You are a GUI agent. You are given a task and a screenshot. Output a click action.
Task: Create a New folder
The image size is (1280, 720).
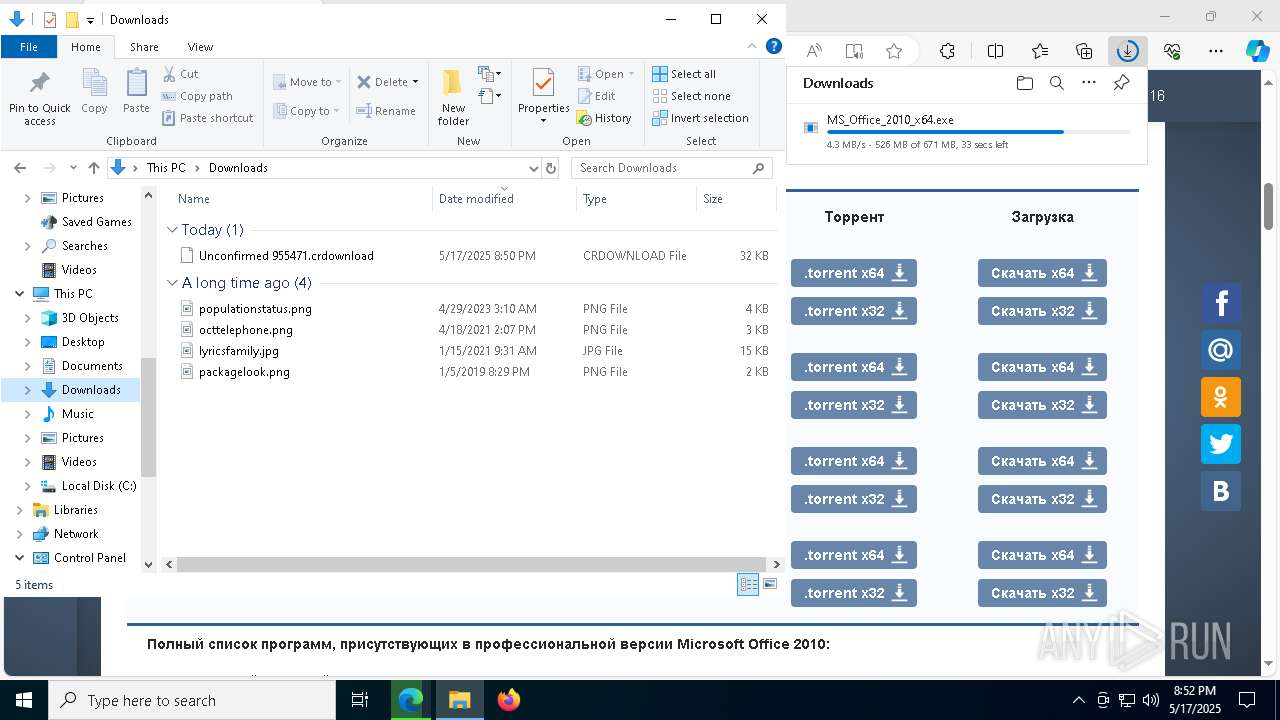pos(453,97)
